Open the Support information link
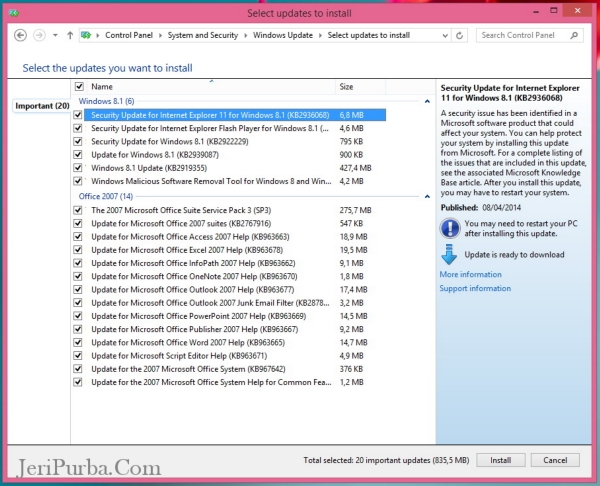Image resolution: width=600 pixels, height=486 pixels. [475, 288]
